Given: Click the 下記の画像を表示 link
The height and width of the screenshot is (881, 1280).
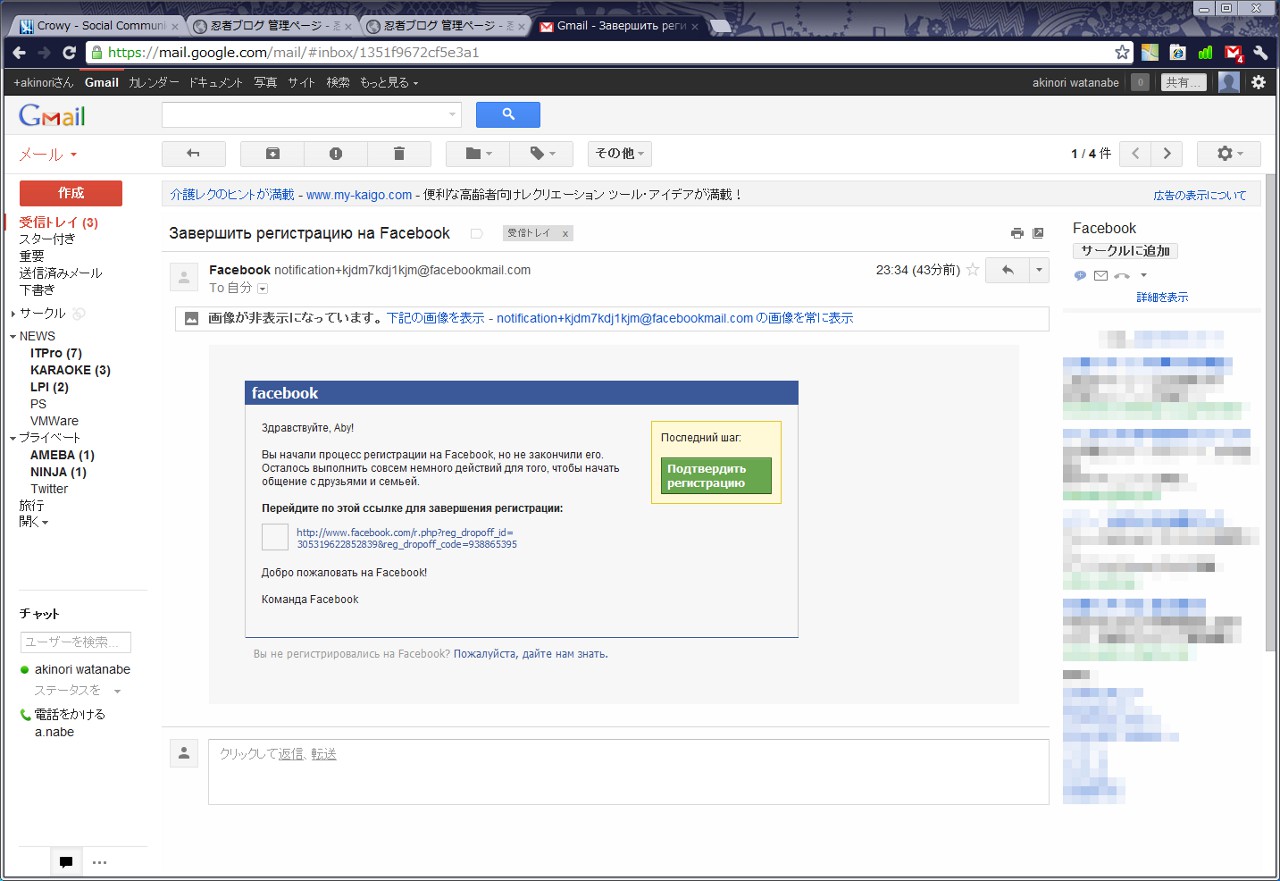Looking at the screenshot, I should click(436, 319).
